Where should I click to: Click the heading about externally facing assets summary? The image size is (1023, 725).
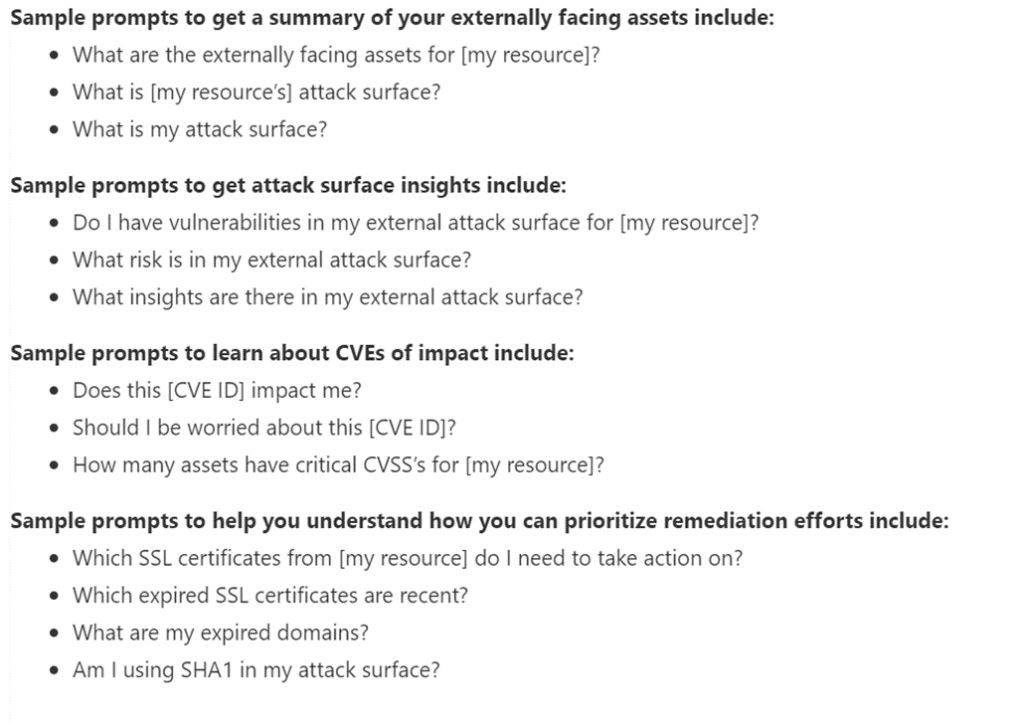coord(391,19)
